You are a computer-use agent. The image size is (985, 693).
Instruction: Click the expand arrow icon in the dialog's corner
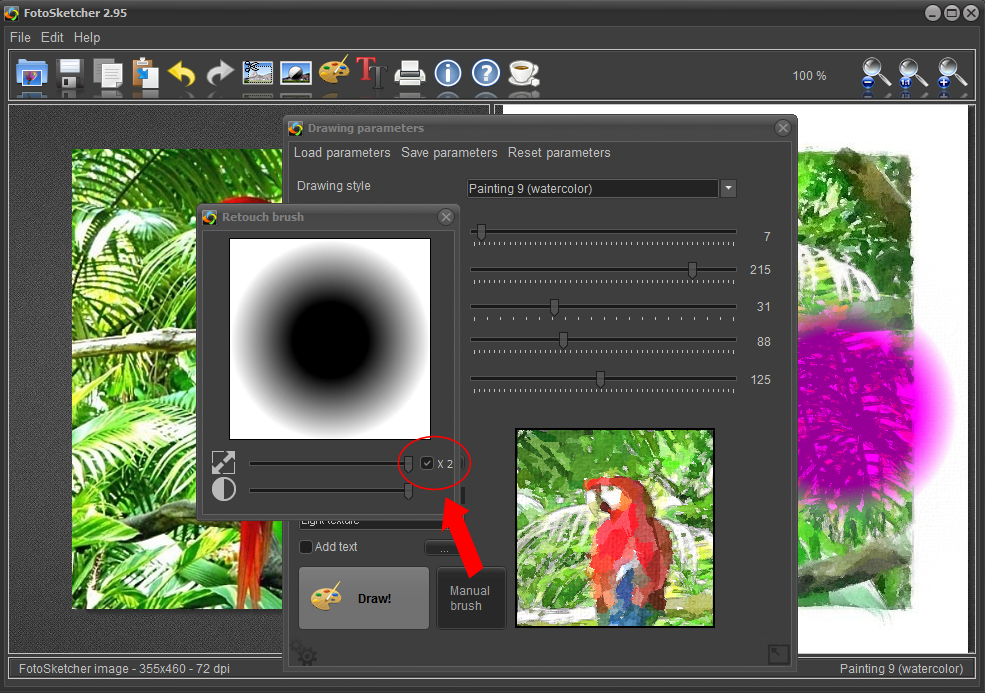(778, 654)
